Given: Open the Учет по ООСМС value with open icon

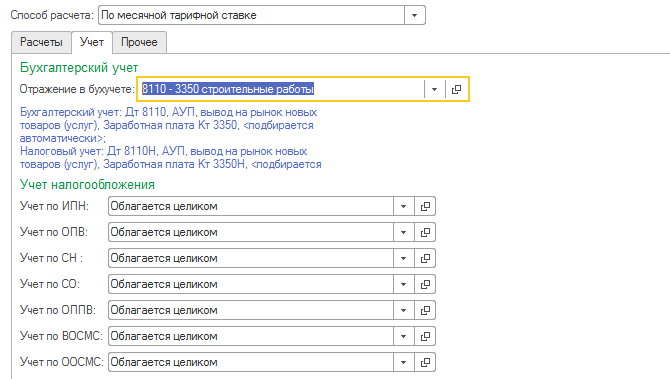Looking at the screenshot, I should [x=425, y=362].
